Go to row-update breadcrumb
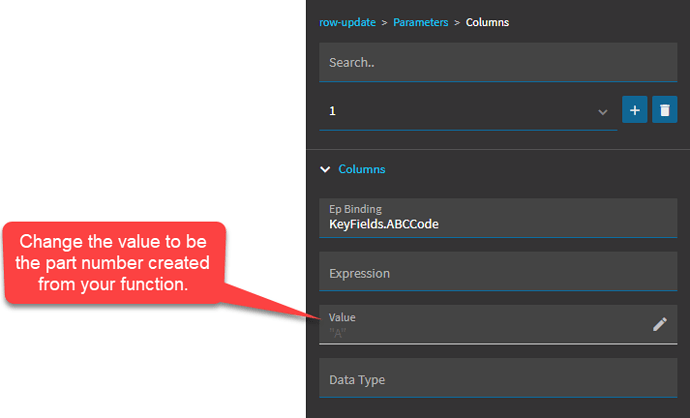This screenshot has width=690, height=418. click(x=347, y=22)
